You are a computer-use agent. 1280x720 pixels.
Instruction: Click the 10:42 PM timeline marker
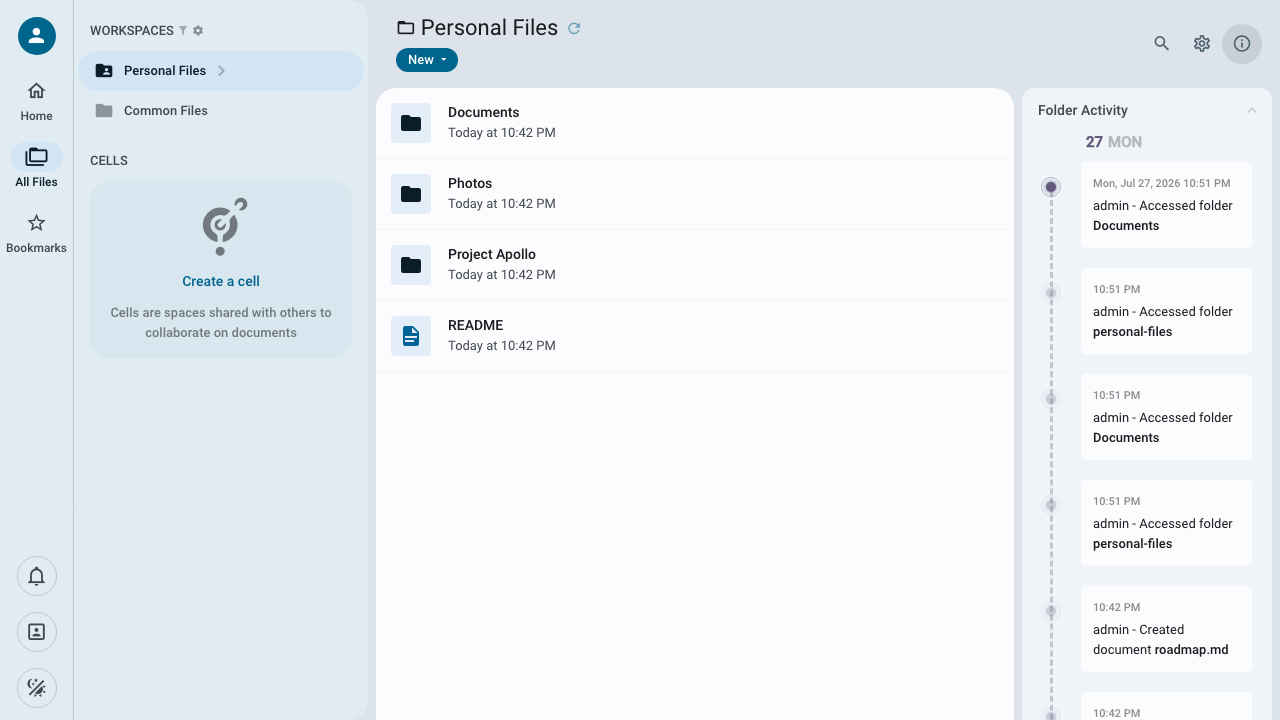(x=1051, y=611)
